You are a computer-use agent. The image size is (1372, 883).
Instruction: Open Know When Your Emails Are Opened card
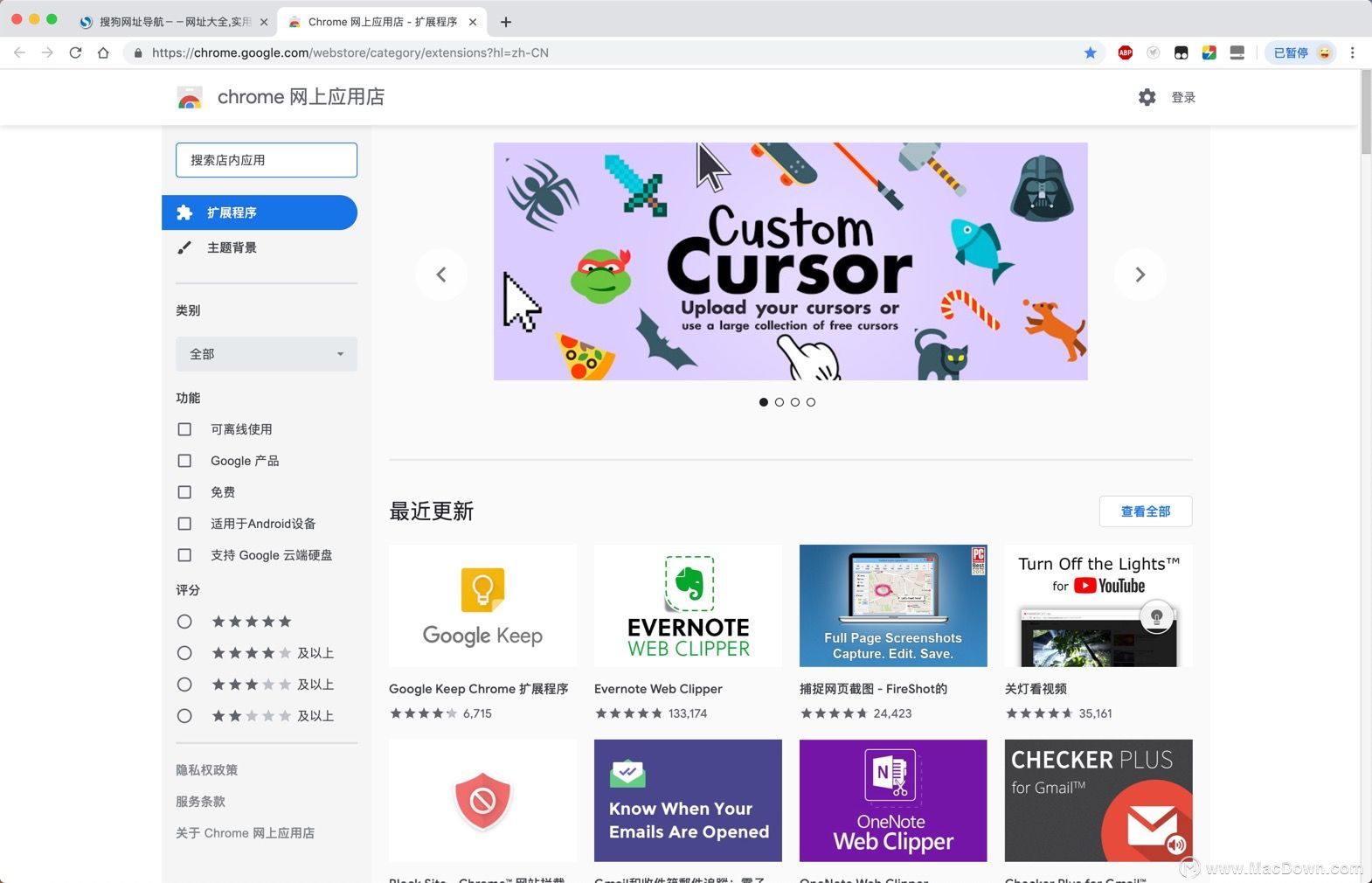click(688, 801)
